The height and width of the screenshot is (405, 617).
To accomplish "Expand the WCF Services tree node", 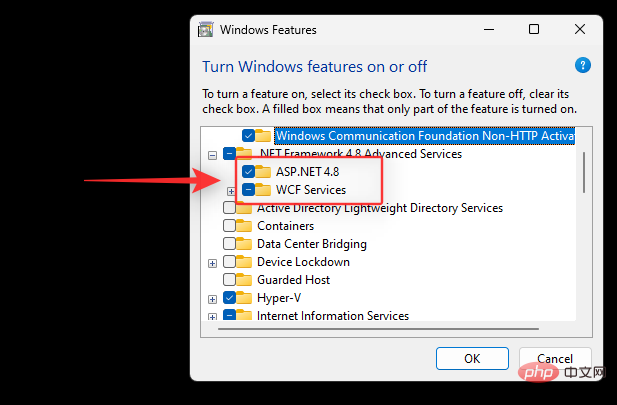I will click(x=232, y=190).
